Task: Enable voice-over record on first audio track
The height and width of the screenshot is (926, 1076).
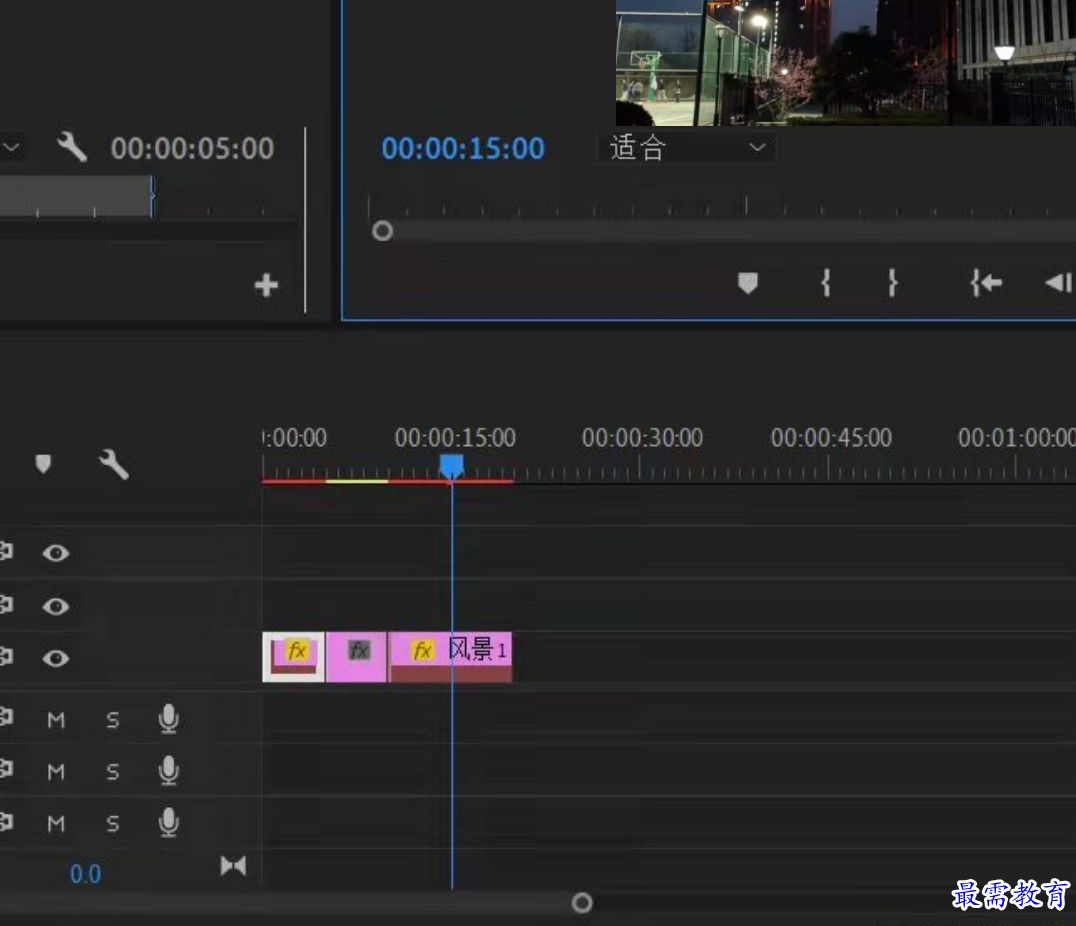Action: [x=168, y=719]
